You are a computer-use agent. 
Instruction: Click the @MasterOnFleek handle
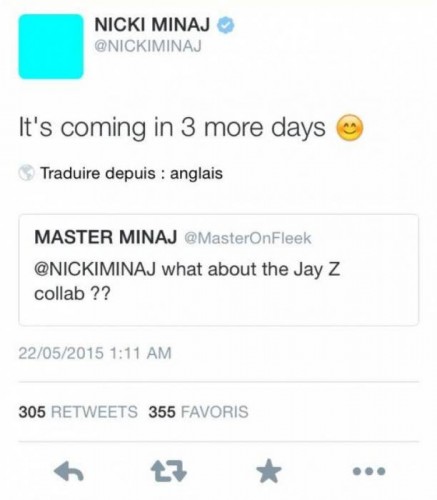248,238
